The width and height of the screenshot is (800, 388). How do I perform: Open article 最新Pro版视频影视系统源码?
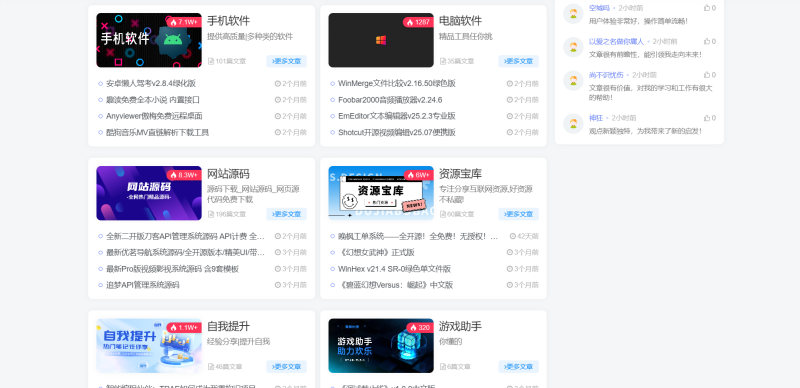click(172, 269)
